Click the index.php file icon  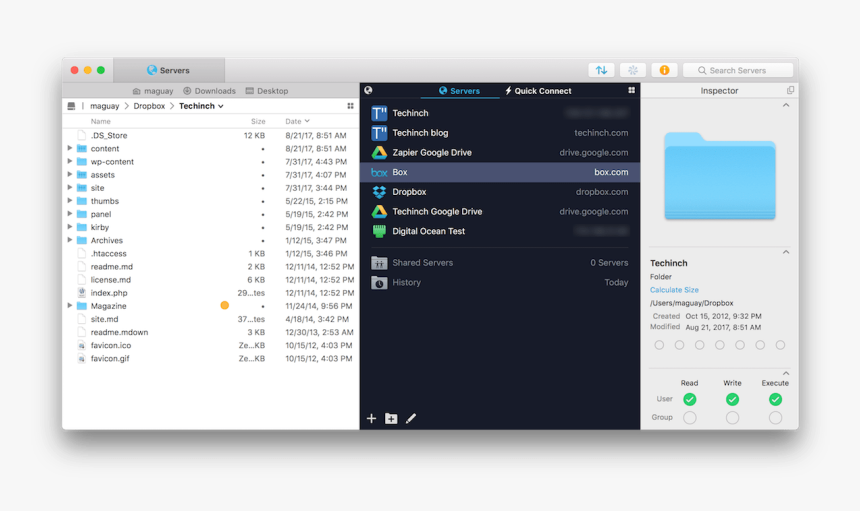click(82, 293)
